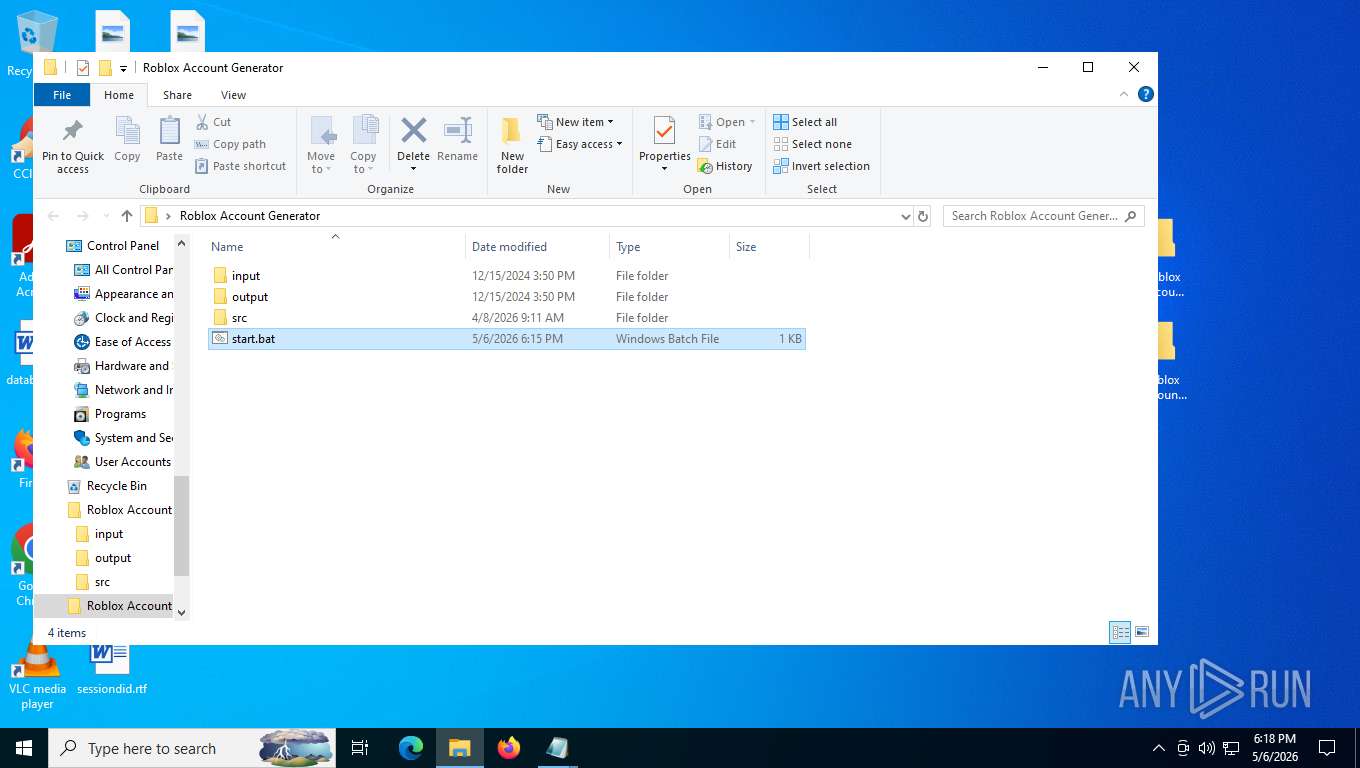Click Copy path in Clipboard group

(x=230, y=144)
